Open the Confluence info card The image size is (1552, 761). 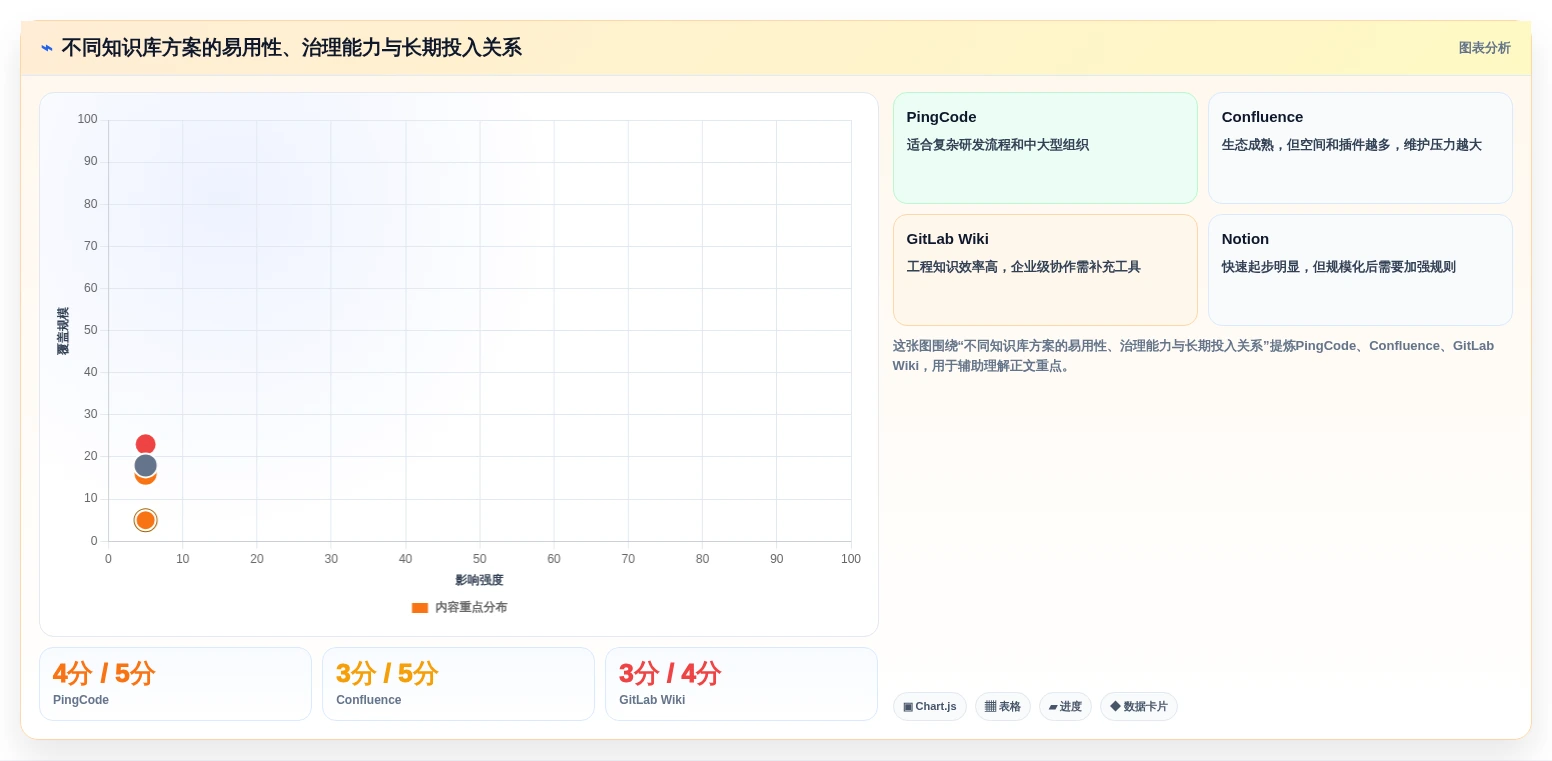1360,148
